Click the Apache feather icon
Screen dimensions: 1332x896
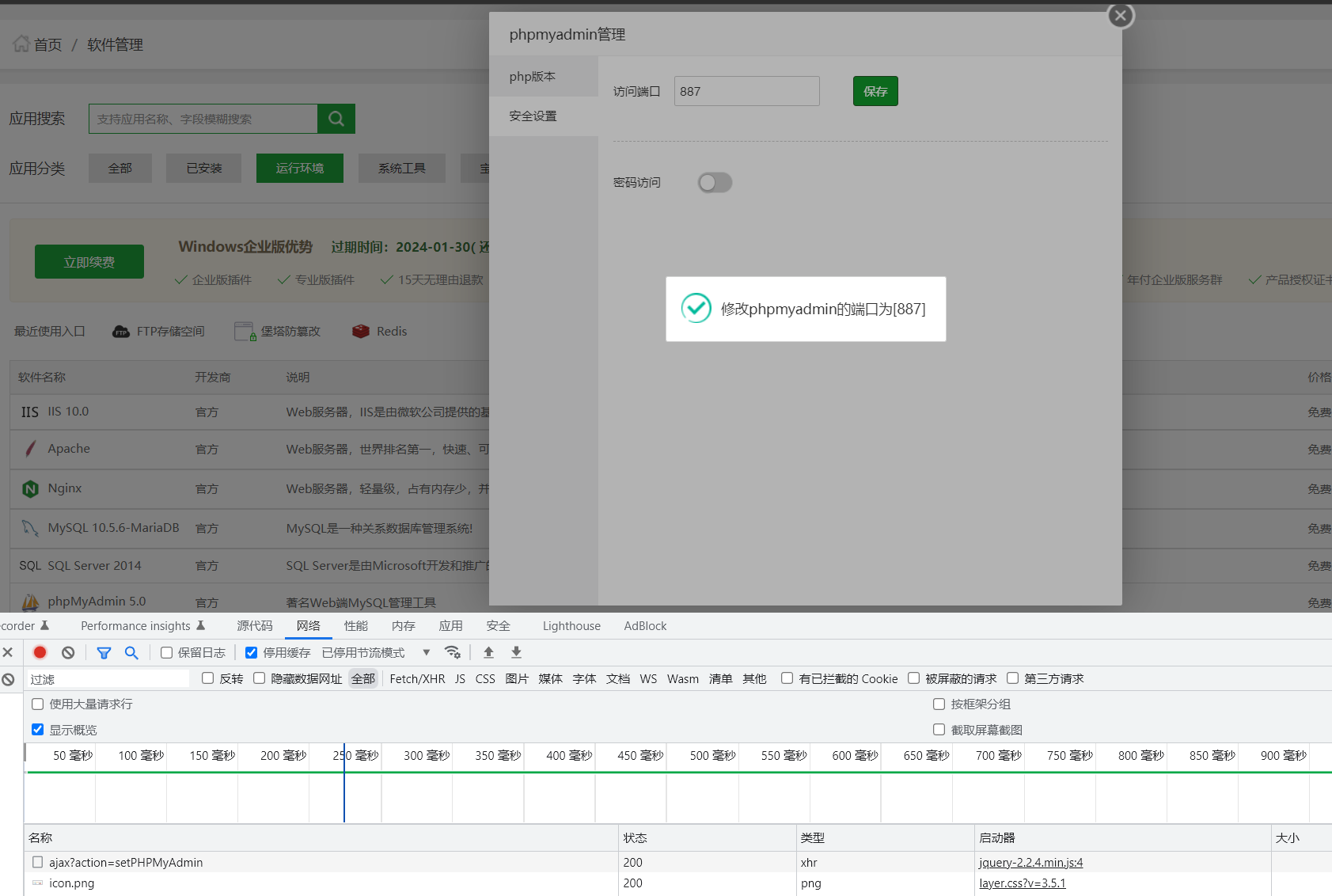click(30, 449)
